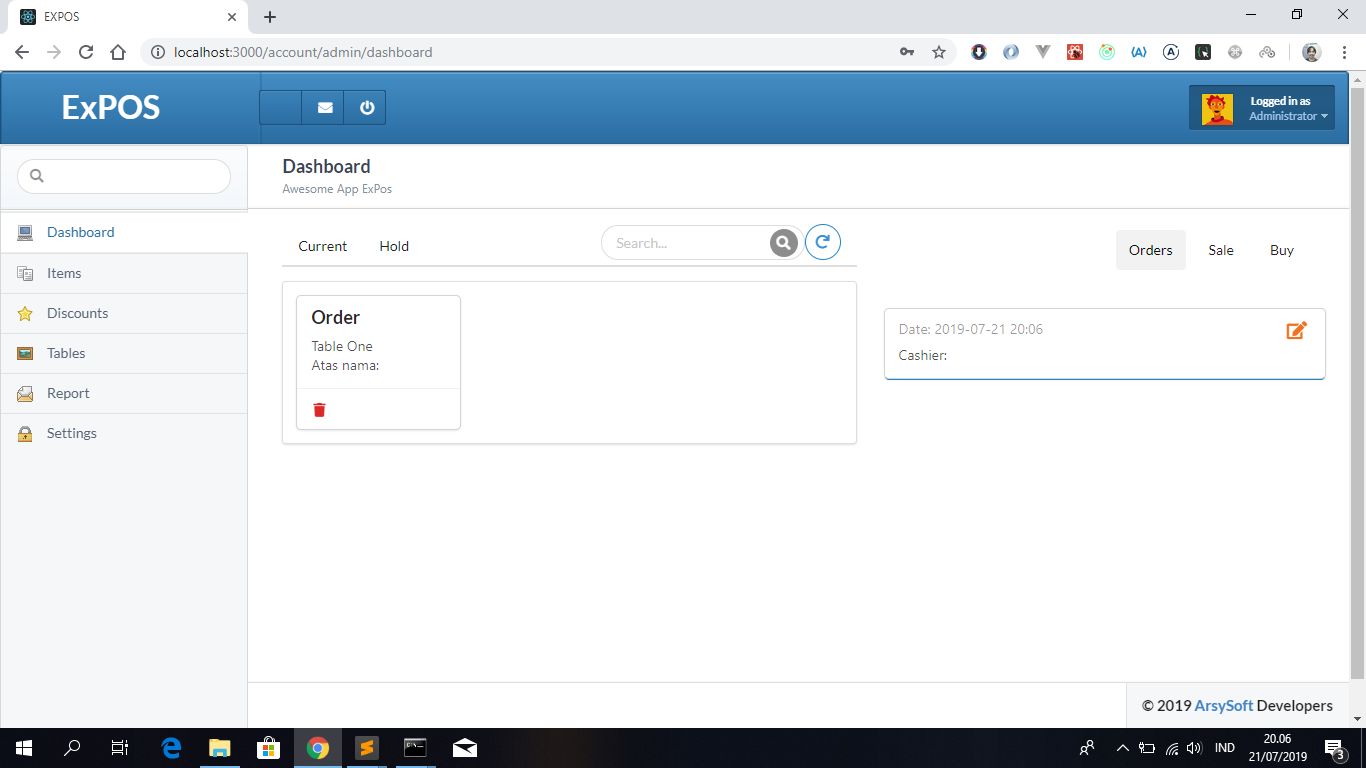Click the magnifier button in Search field

click(x=784, y=243)
